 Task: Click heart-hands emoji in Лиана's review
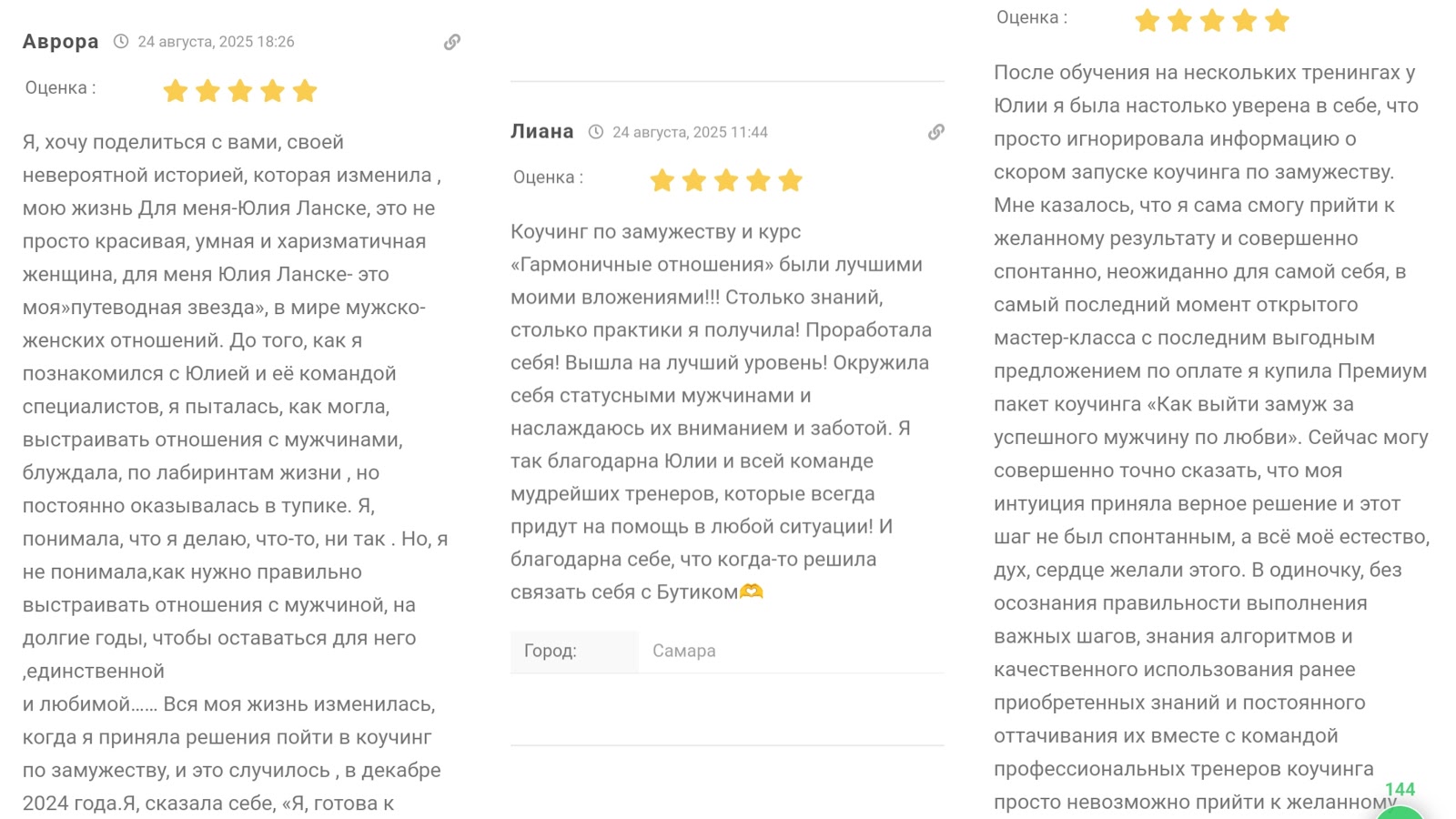click(752, 591)
